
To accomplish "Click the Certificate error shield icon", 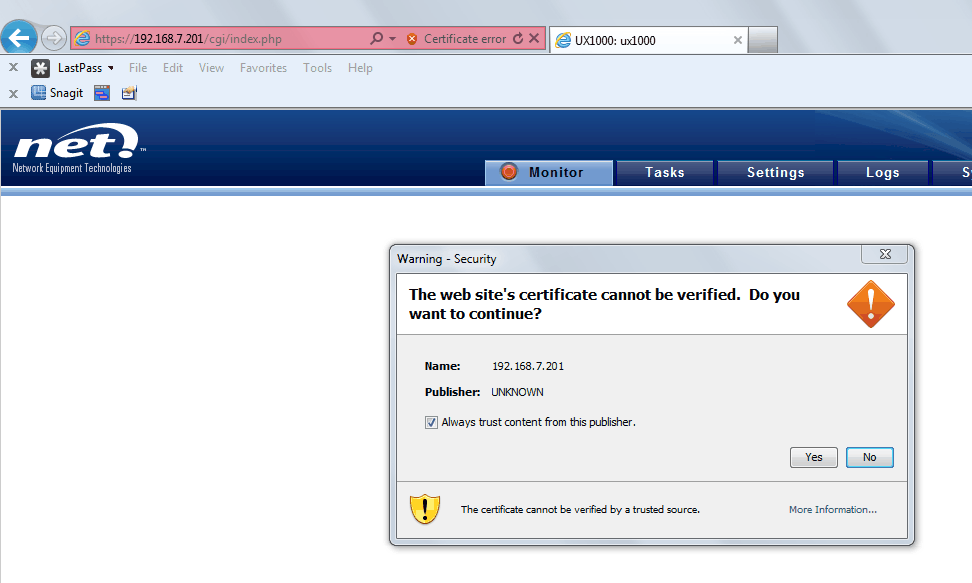I will coord(412,39).
